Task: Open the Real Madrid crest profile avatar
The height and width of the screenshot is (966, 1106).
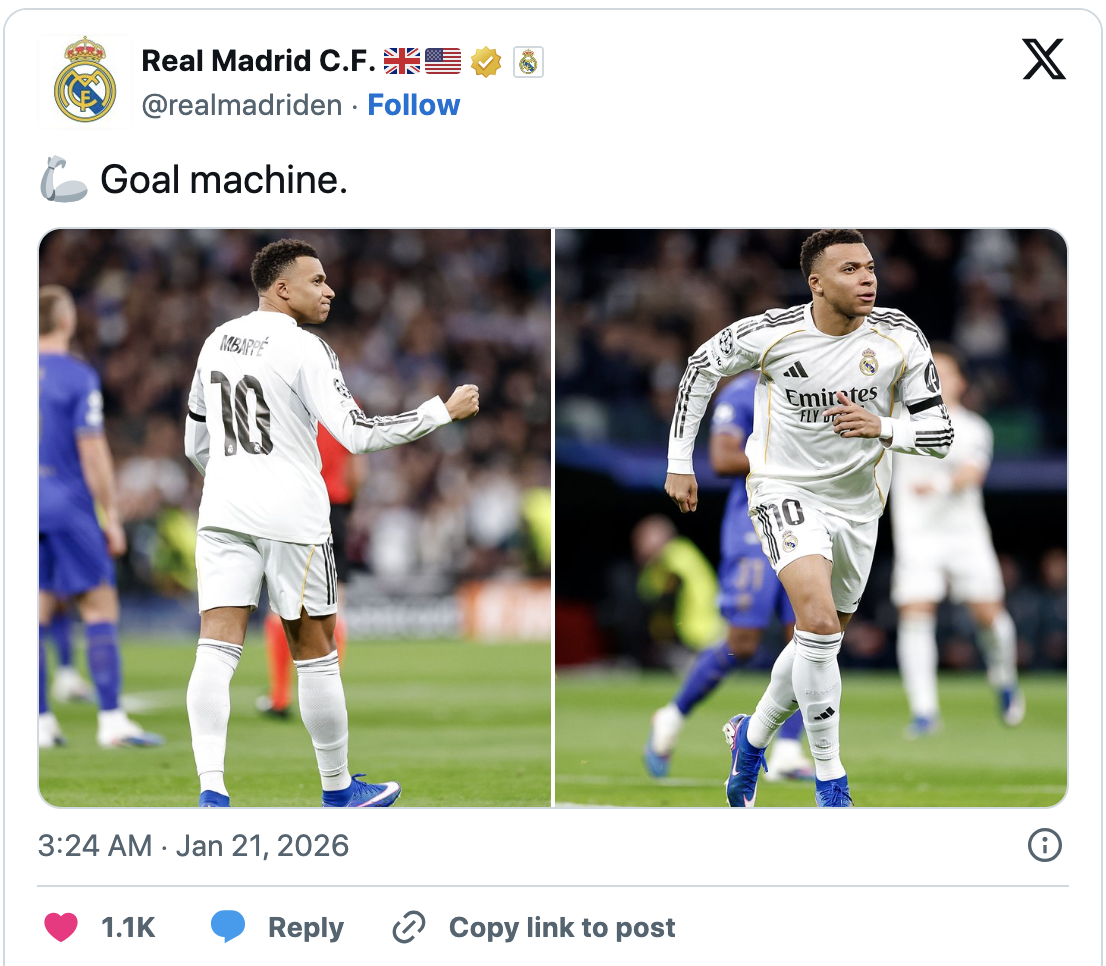Action: pos(83,81)
